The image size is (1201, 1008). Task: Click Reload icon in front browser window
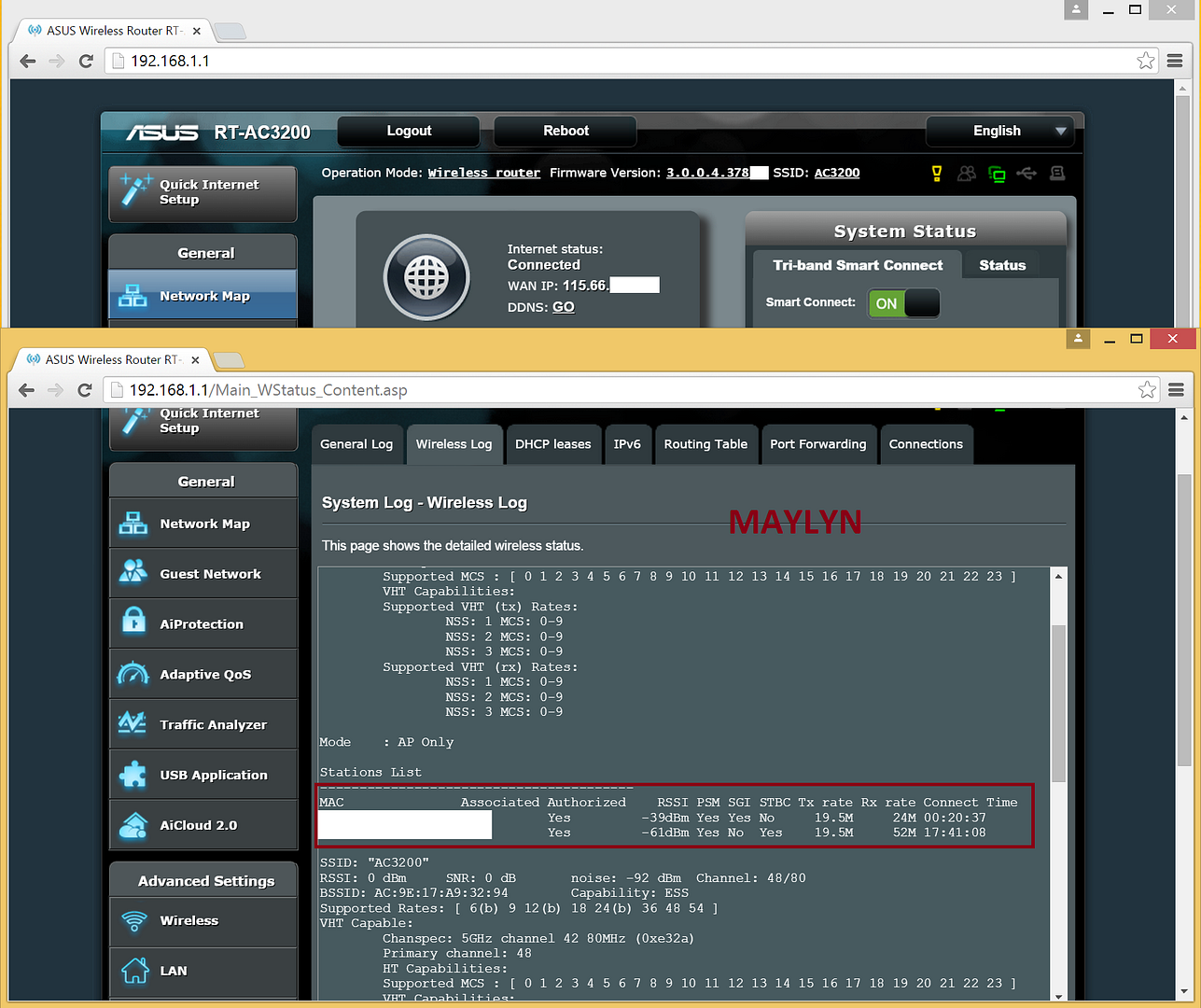pos(85,390)
